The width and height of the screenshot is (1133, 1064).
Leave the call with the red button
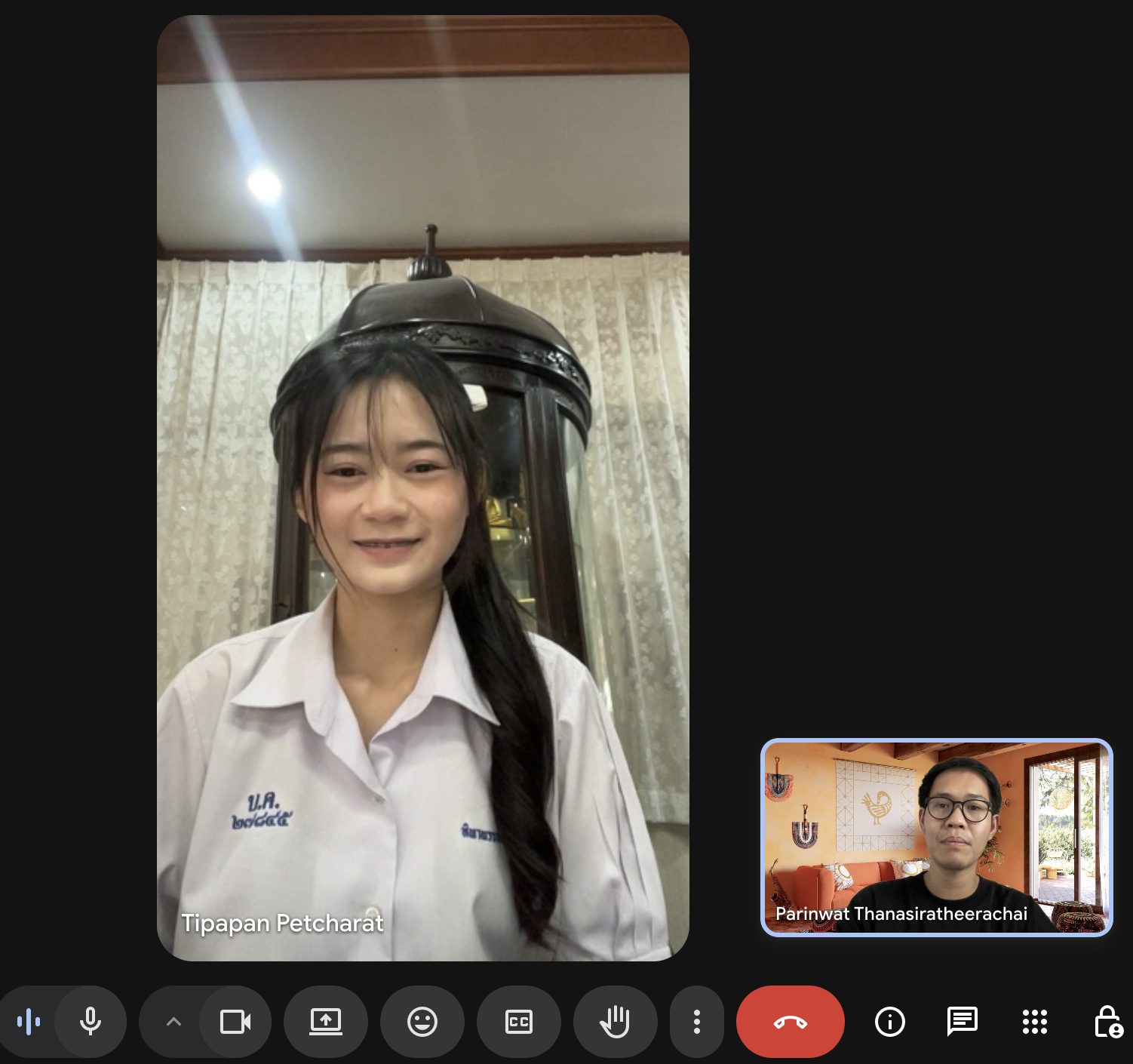[790, 1022]
